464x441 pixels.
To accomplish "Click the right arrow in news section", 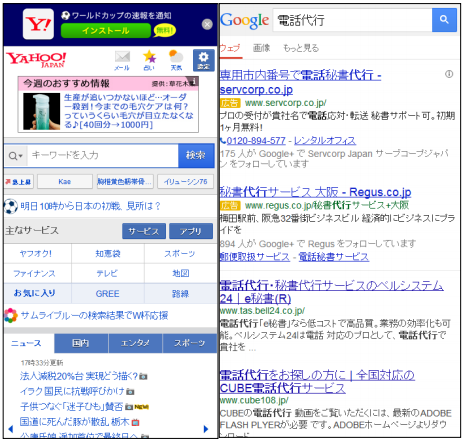I will click(x=206, y=429).
